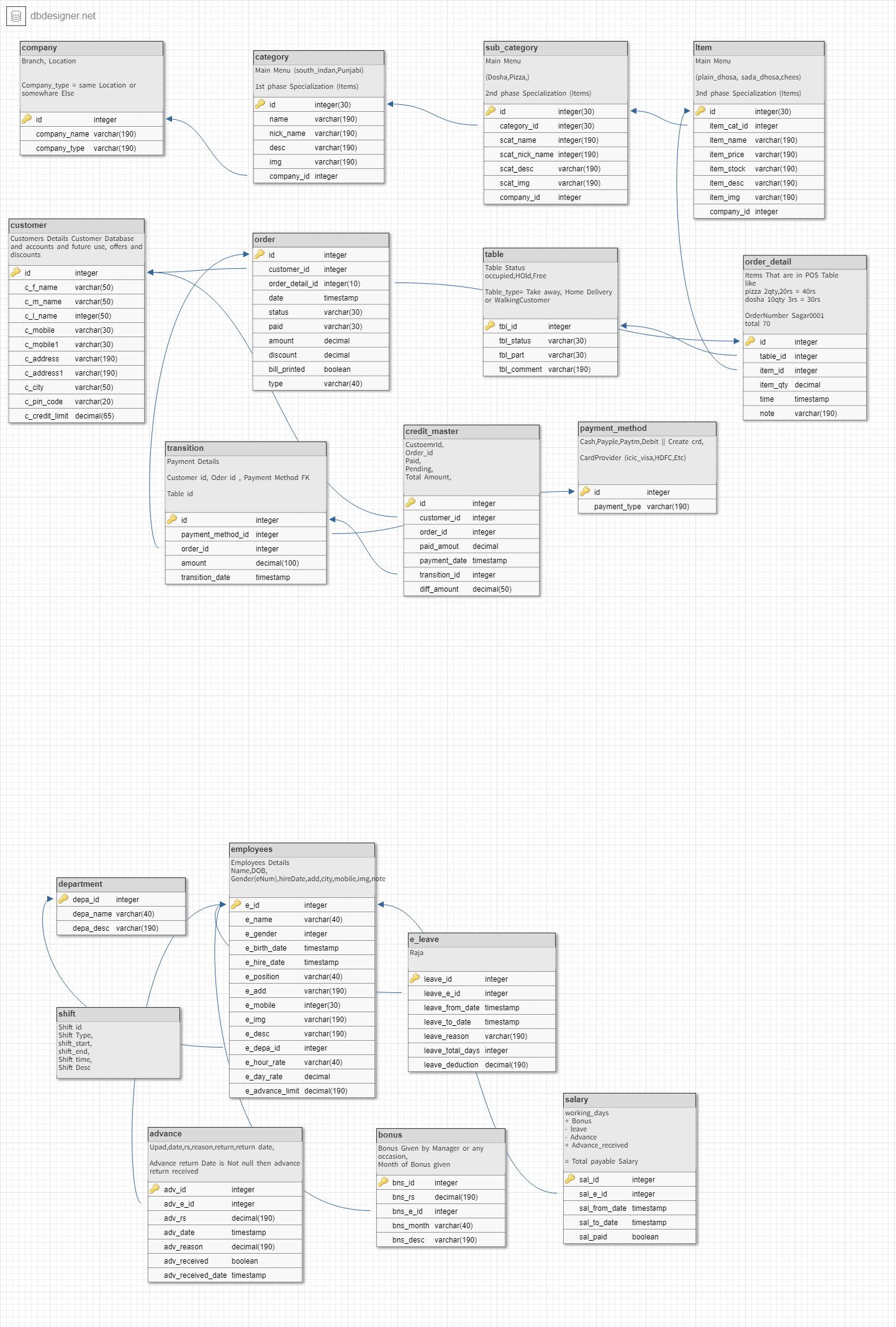Click the dbdesigner.net title link

[x=63, y=16]
